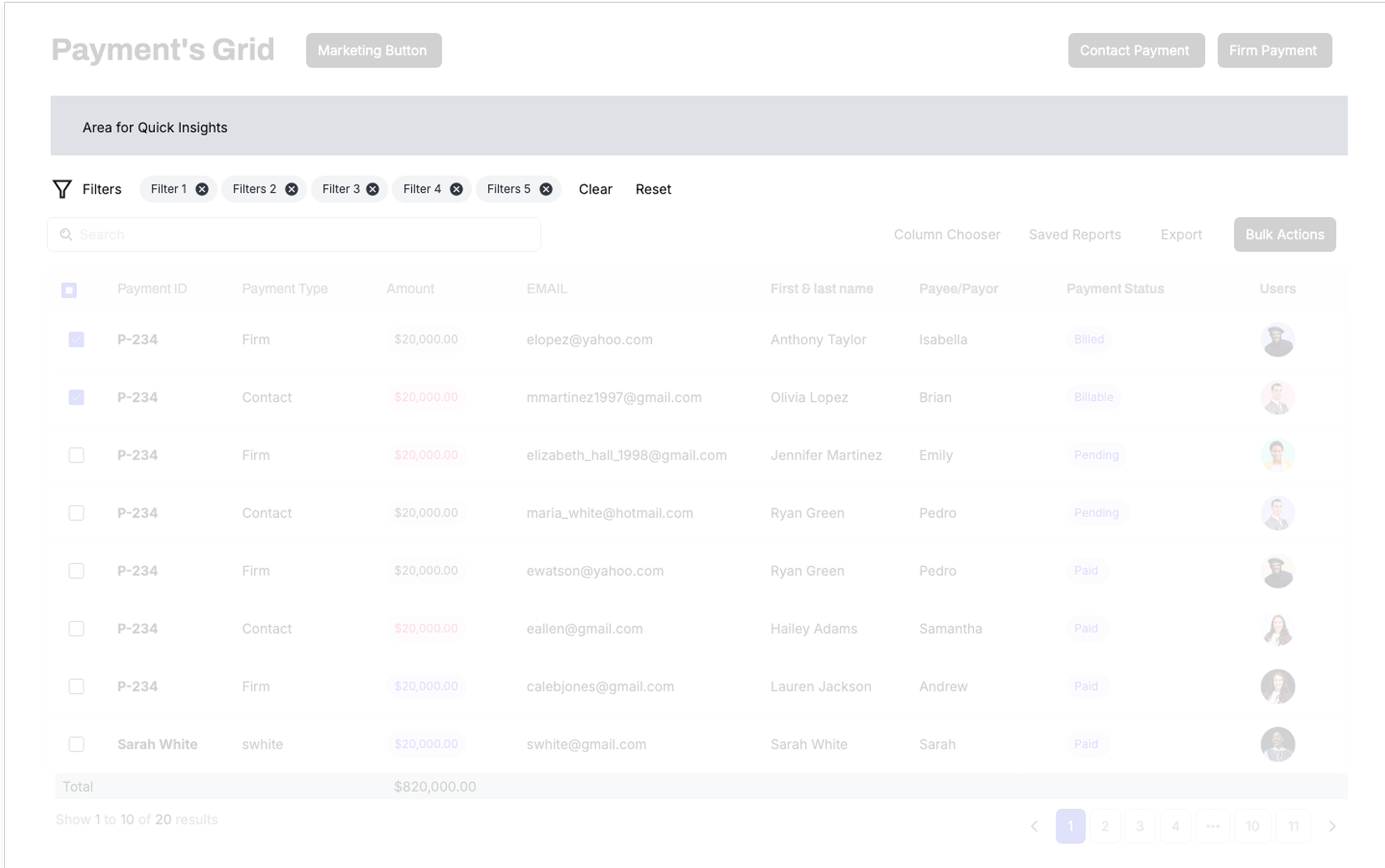Viewport: 1385px width, 868px height.
Task: Open Anthony Taylor's user avatar
Action: pos(1277,339)
